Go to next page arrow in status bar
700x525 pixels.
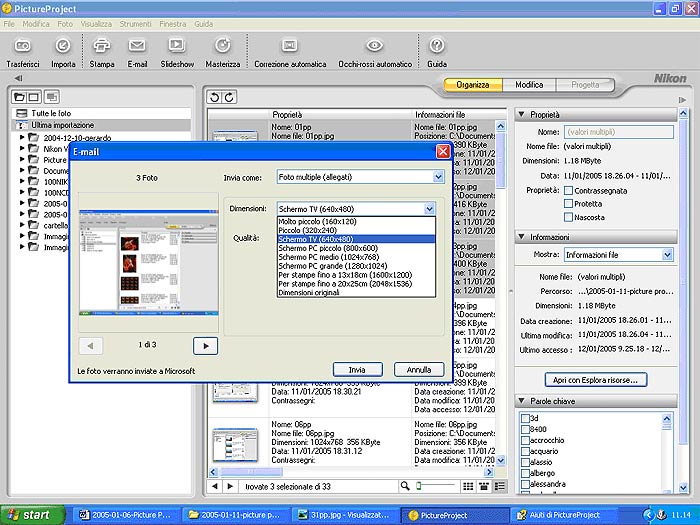pyautogui.click(x=230, y=486)
